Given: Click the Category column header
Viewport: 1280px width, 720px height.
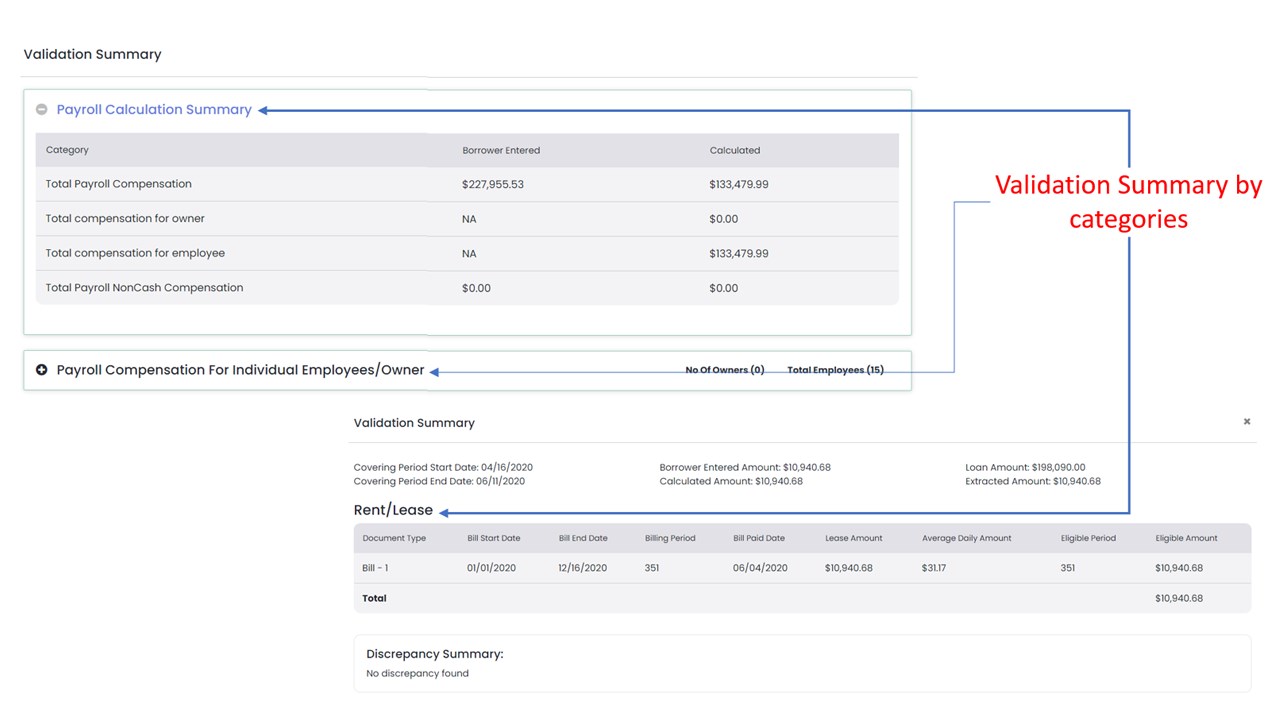Looking at the screenshot, I should tap(67, 150).
